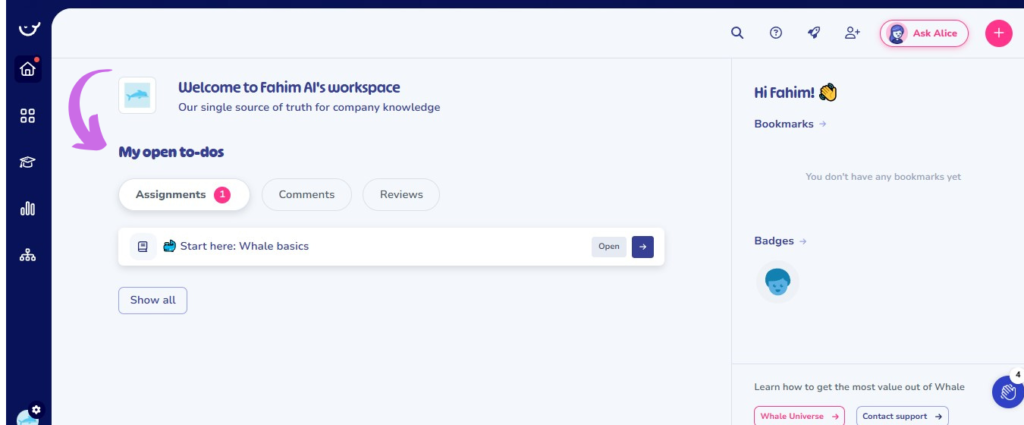Select the Assignments tab
1024x425 pixels.
click(184, 195)
